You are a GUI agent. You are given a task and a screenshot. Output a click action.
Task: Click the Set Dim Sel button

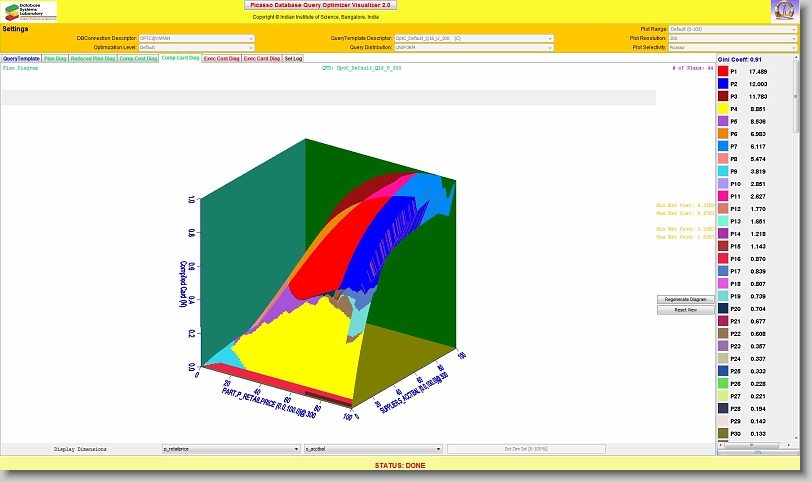point(526,450)
